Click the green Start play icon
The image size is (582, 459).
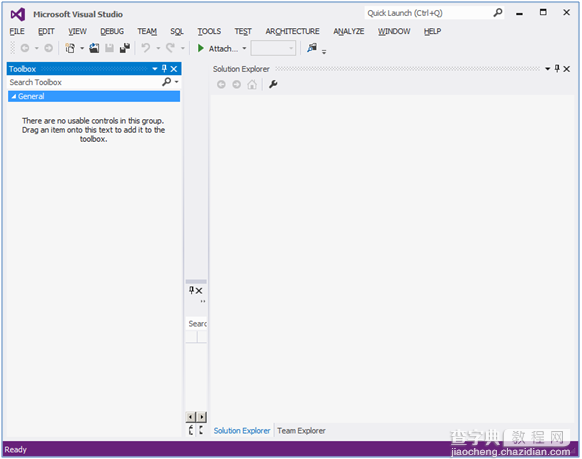200,48
